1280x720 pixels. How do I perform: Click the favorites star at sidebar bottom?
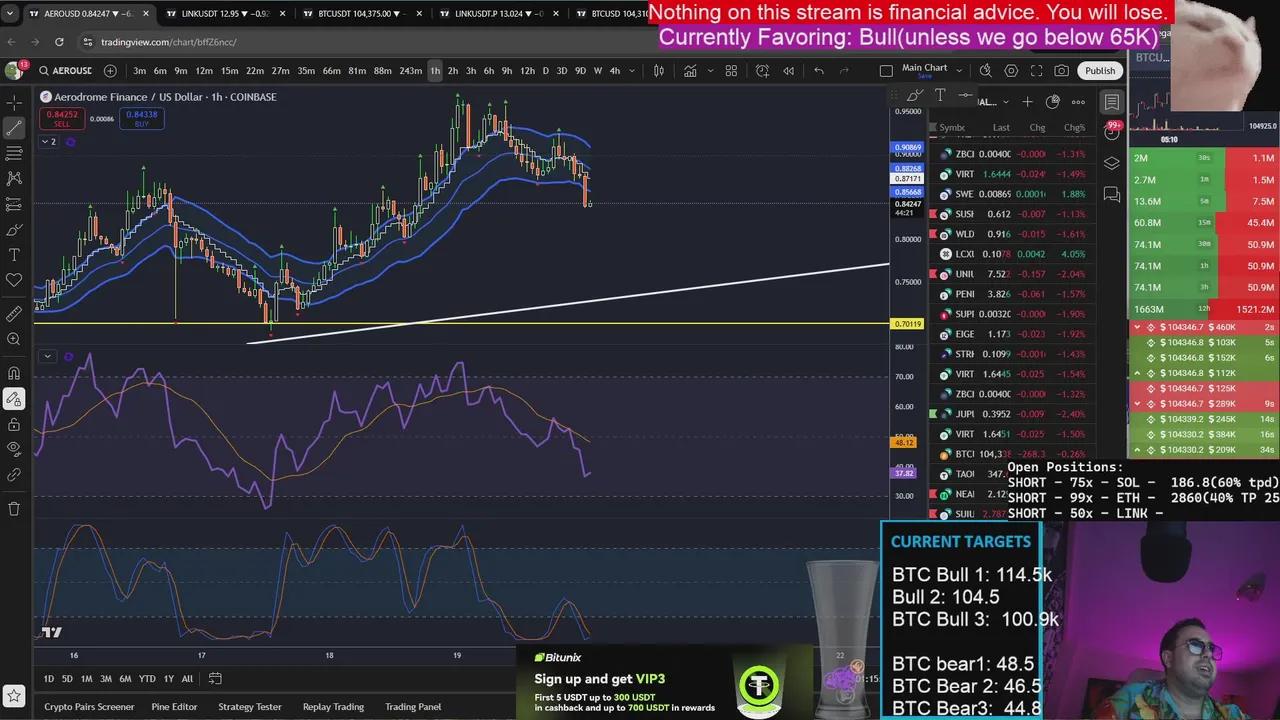[14, 695]
